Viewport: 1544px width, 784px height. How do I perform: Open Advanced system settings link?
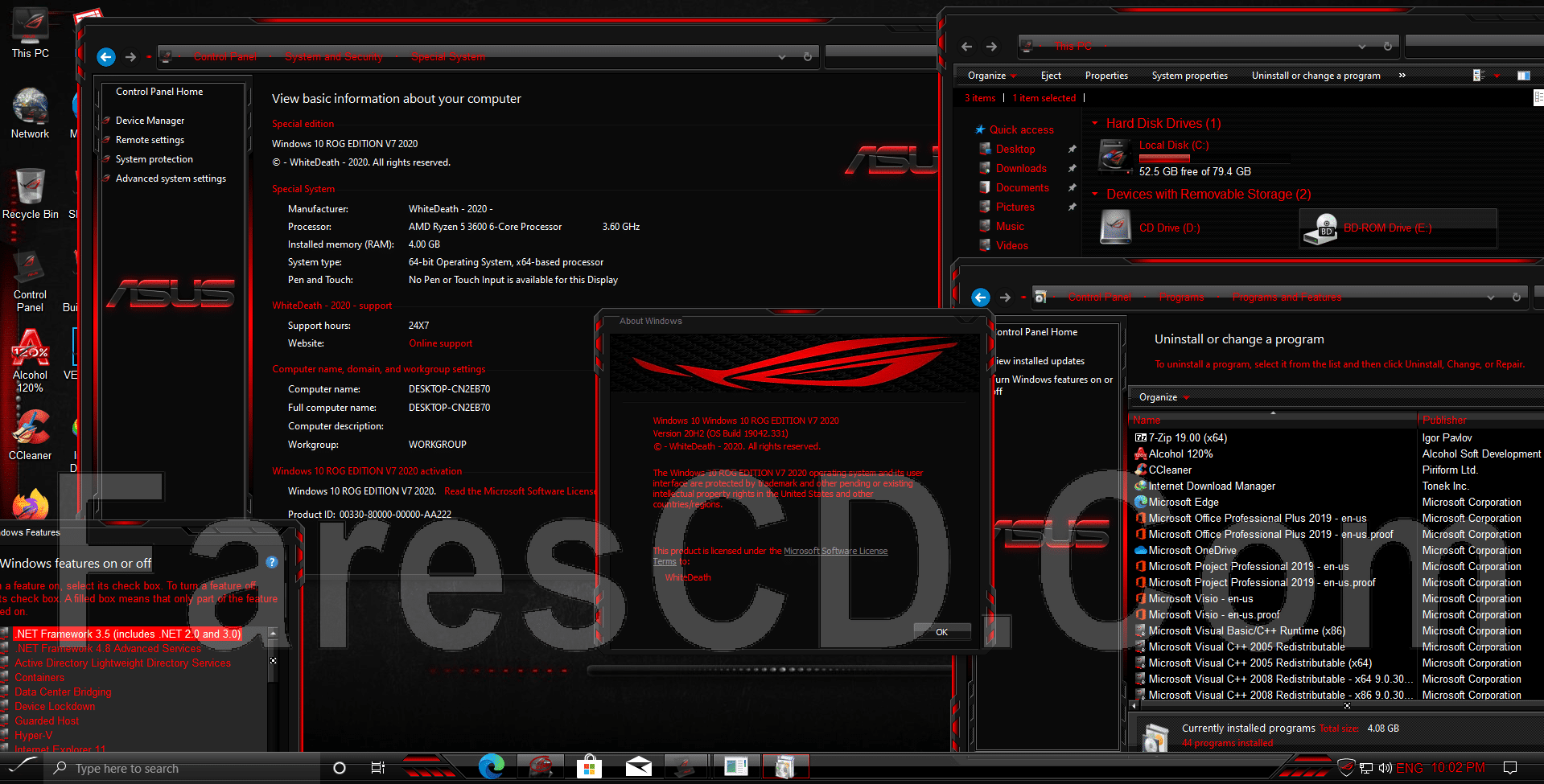pyautogui.click(x=171, y=179)
